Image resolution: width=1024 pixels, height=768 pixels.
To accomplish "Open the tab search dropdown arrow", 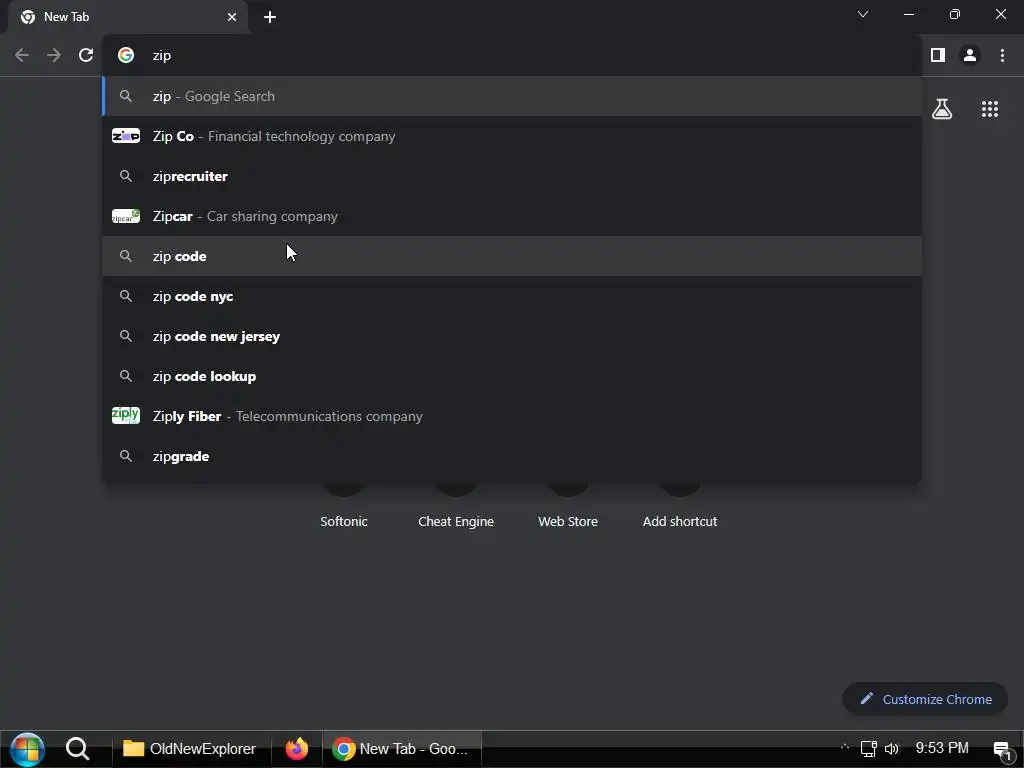I will [x=863, y=14].
